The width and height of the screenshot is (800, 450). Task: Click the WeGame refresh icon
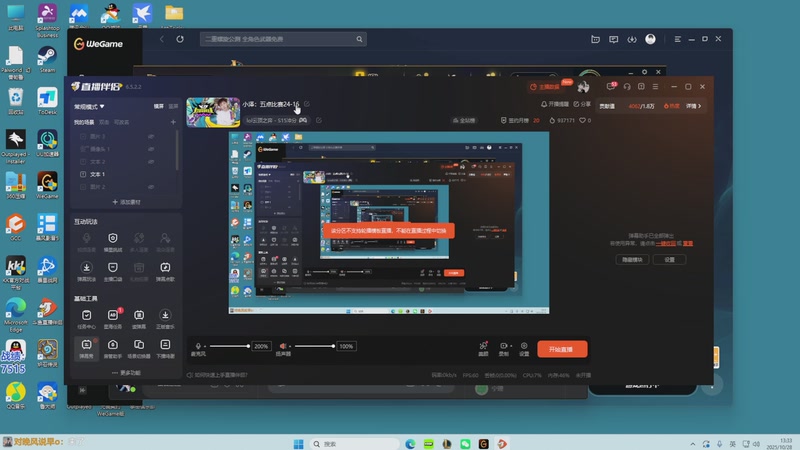(180, 39)
